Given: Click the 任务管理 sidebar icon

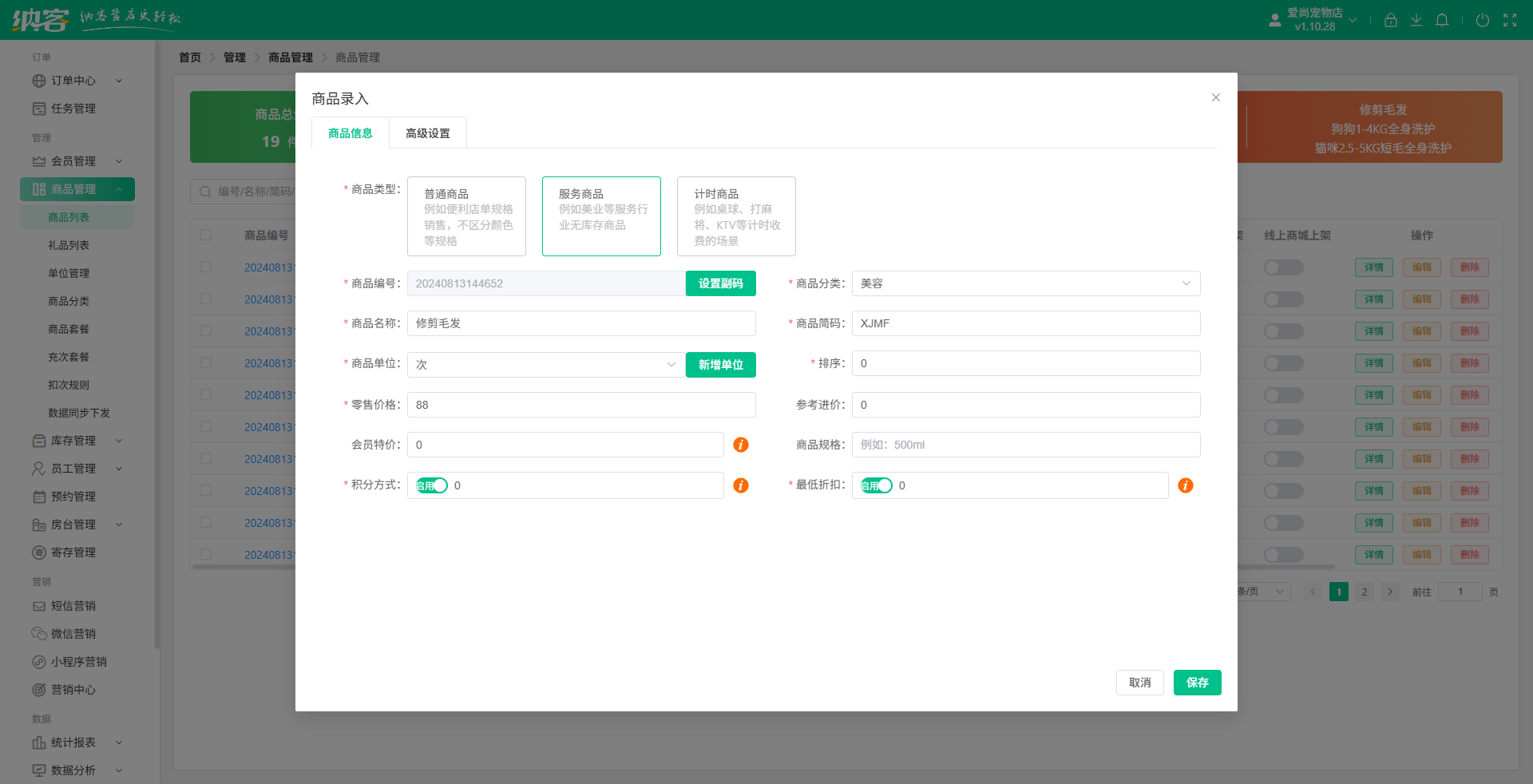Looking at the screenshot, I should pos(39,109).
